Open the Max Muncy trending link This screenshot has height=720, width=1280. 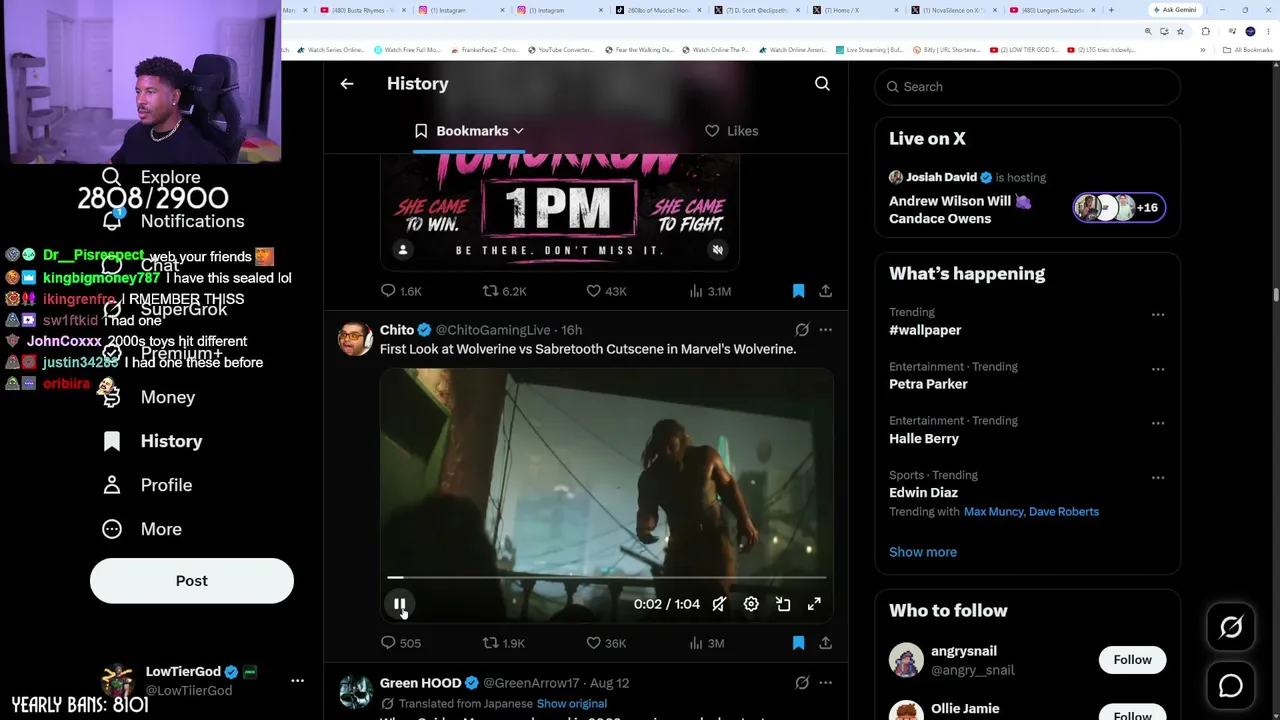click(994, 512)
